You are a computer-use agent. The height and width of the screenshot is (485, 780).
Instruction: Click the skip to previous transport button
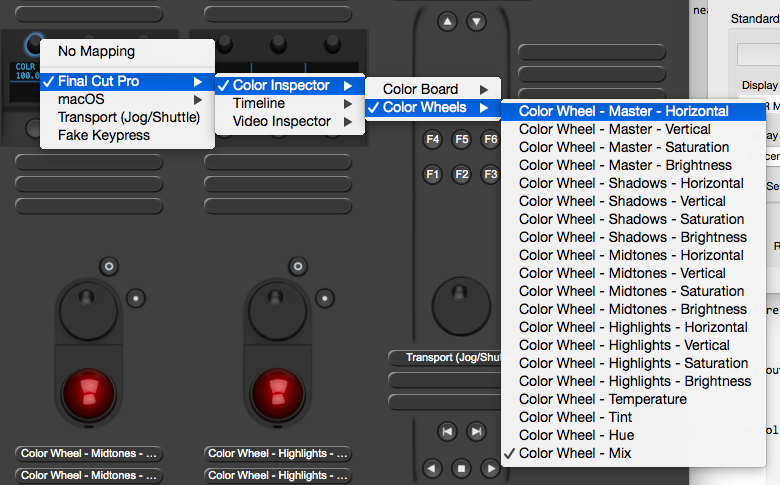[447, 431]
